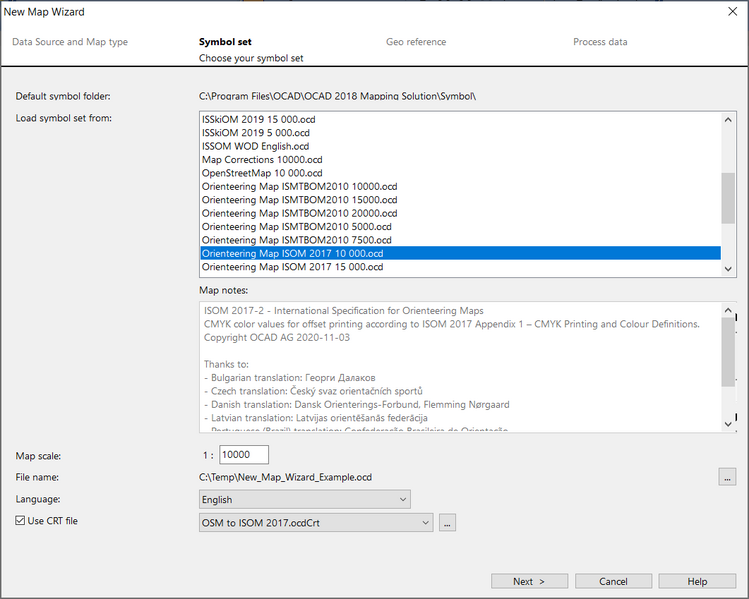Screen dimensions: 749x599
Task: Click the default symbol folder path
Action: pyautogui.click(x=337, y=96)
